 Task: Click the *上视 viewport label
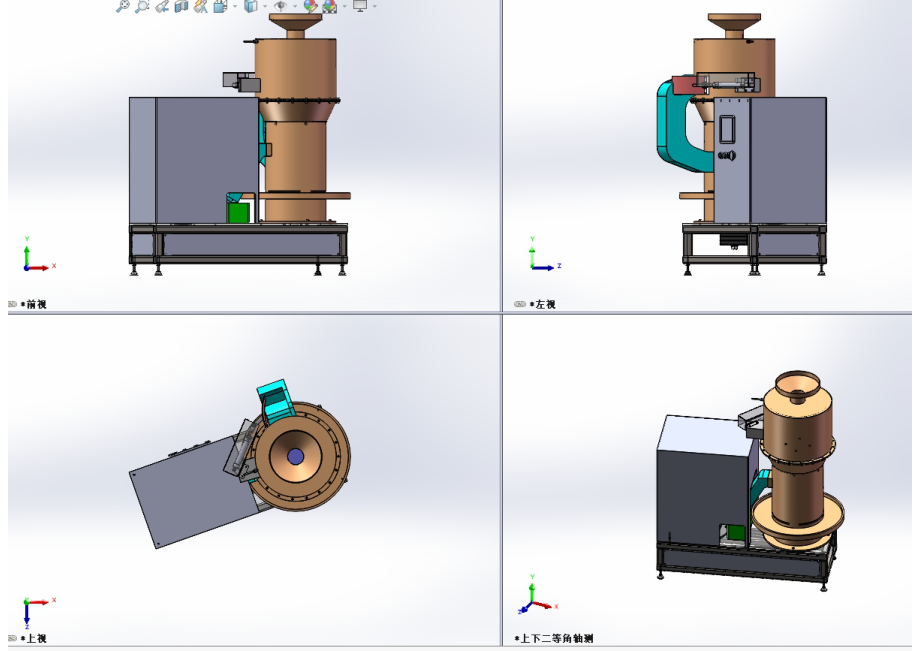tap(33, 638)
